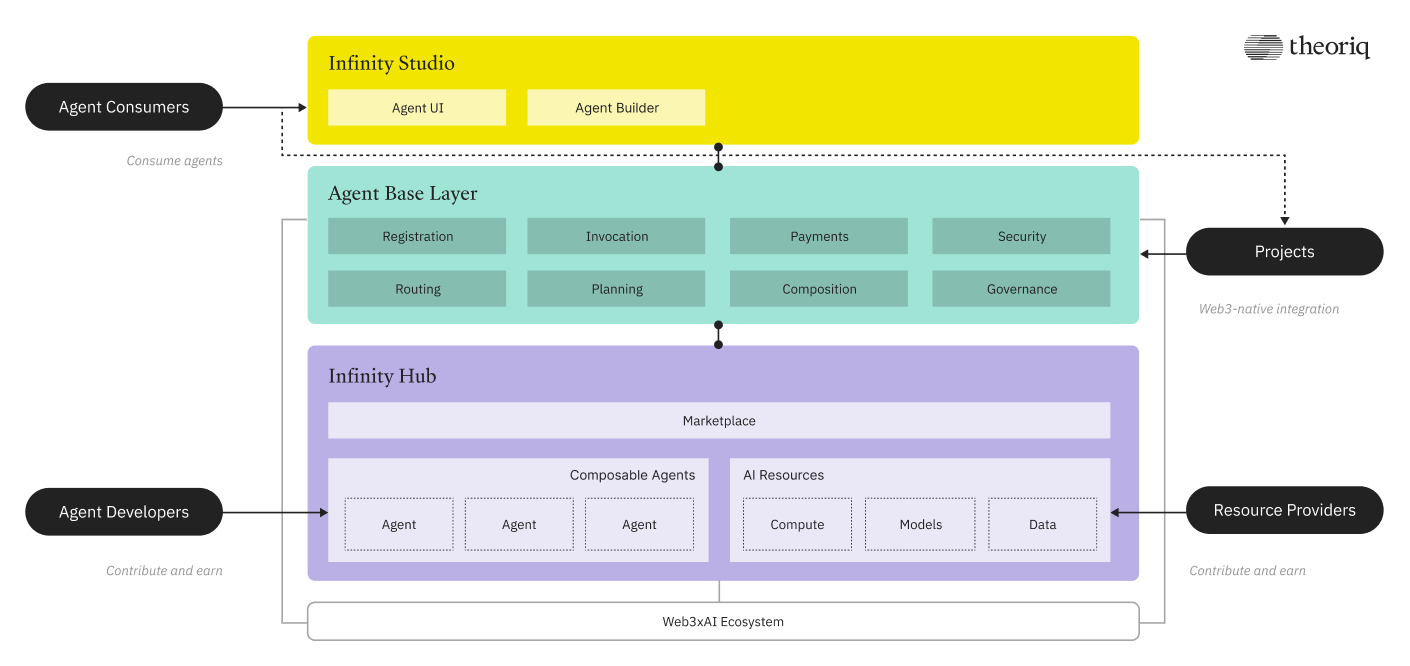Select the Governance module
This screenshot has width=1410, height=666.
tap(1021, 289)
